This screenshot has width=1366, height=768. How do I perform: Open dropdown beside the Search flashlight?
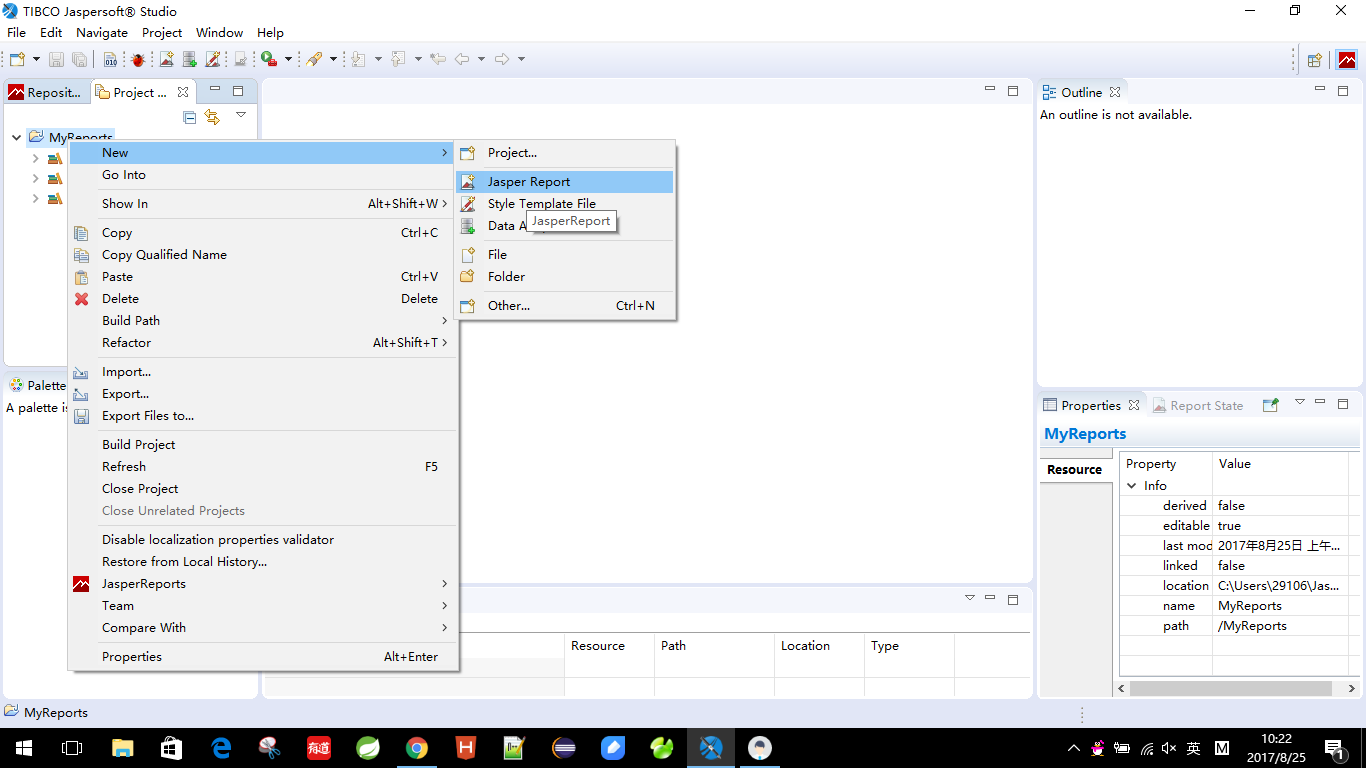pyautogui.click(x=333, y=59)
